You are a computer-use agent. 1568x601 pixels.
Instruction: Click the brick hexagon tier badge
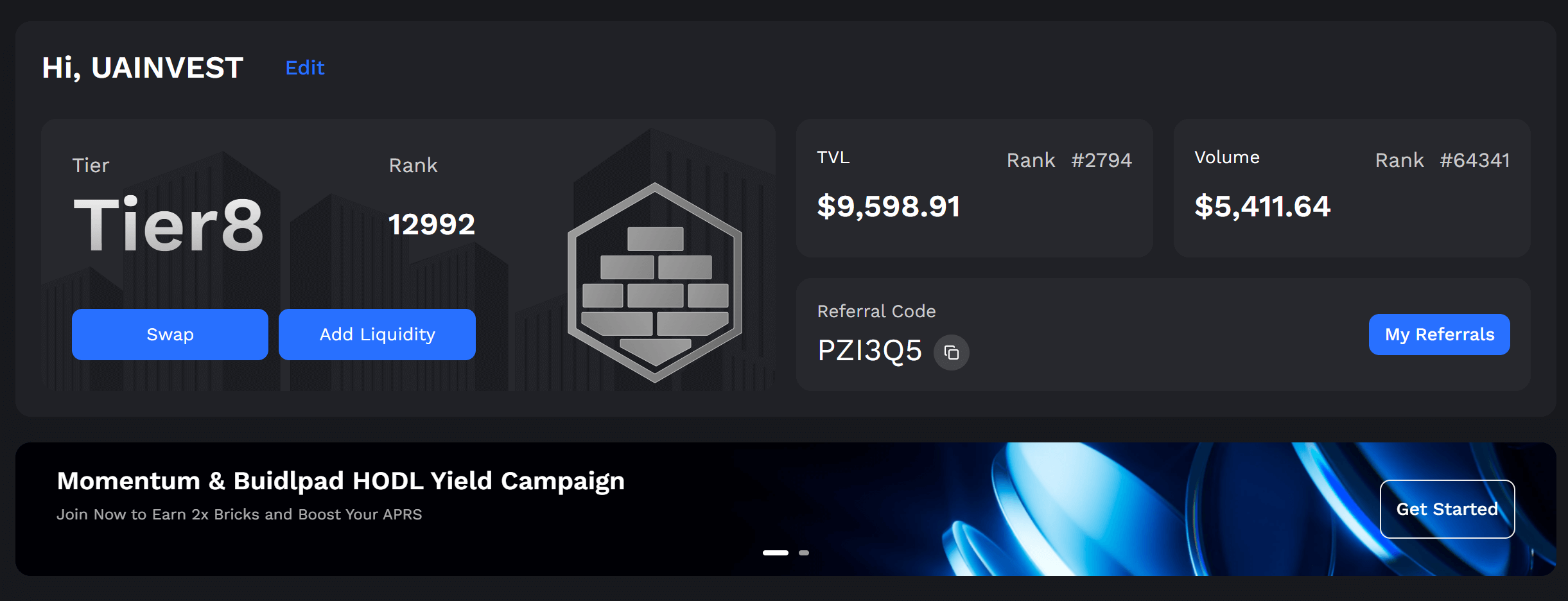point(654,283)
